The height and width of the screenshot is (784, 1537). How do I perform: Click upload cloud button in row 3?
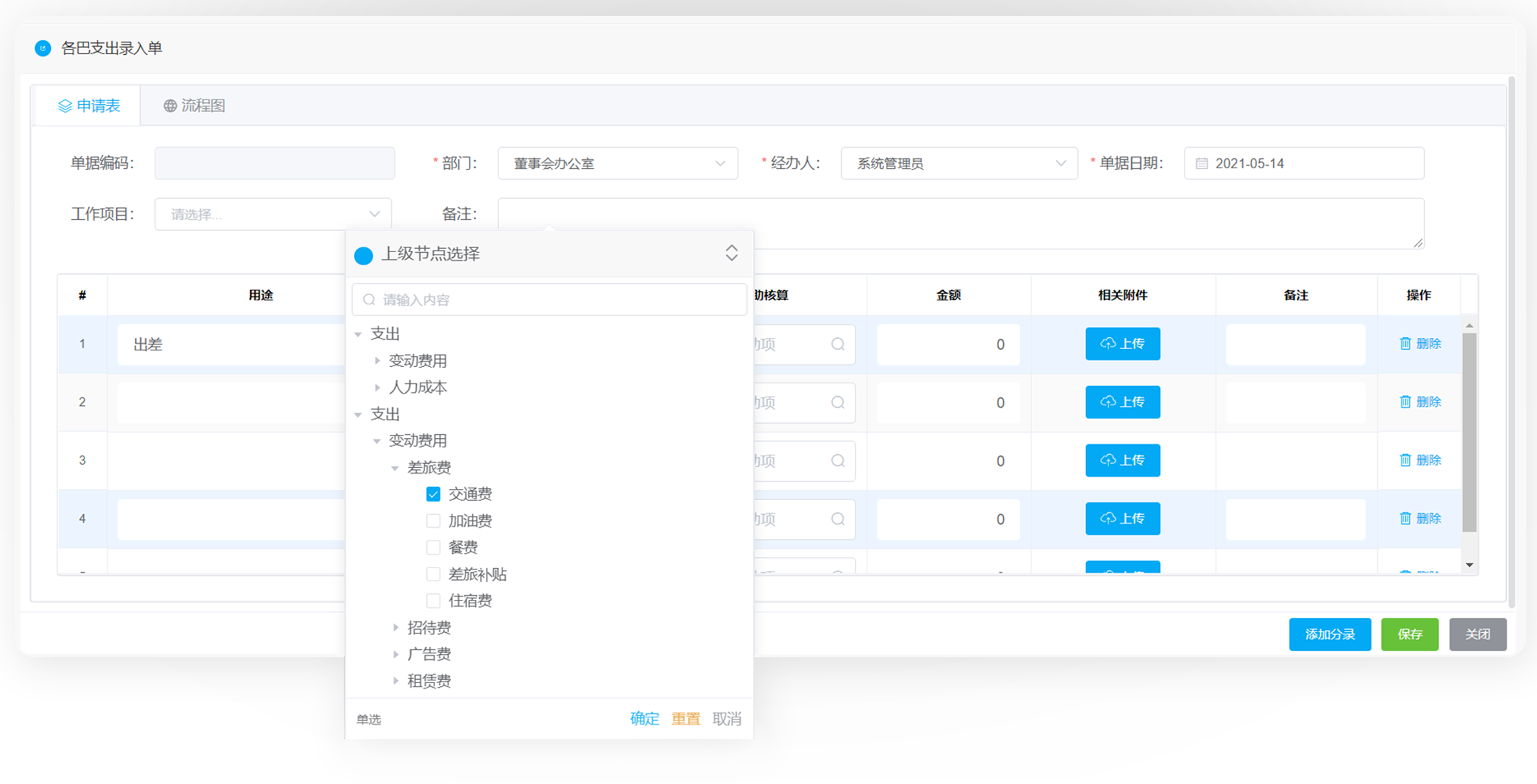[x=1122, y=460]
